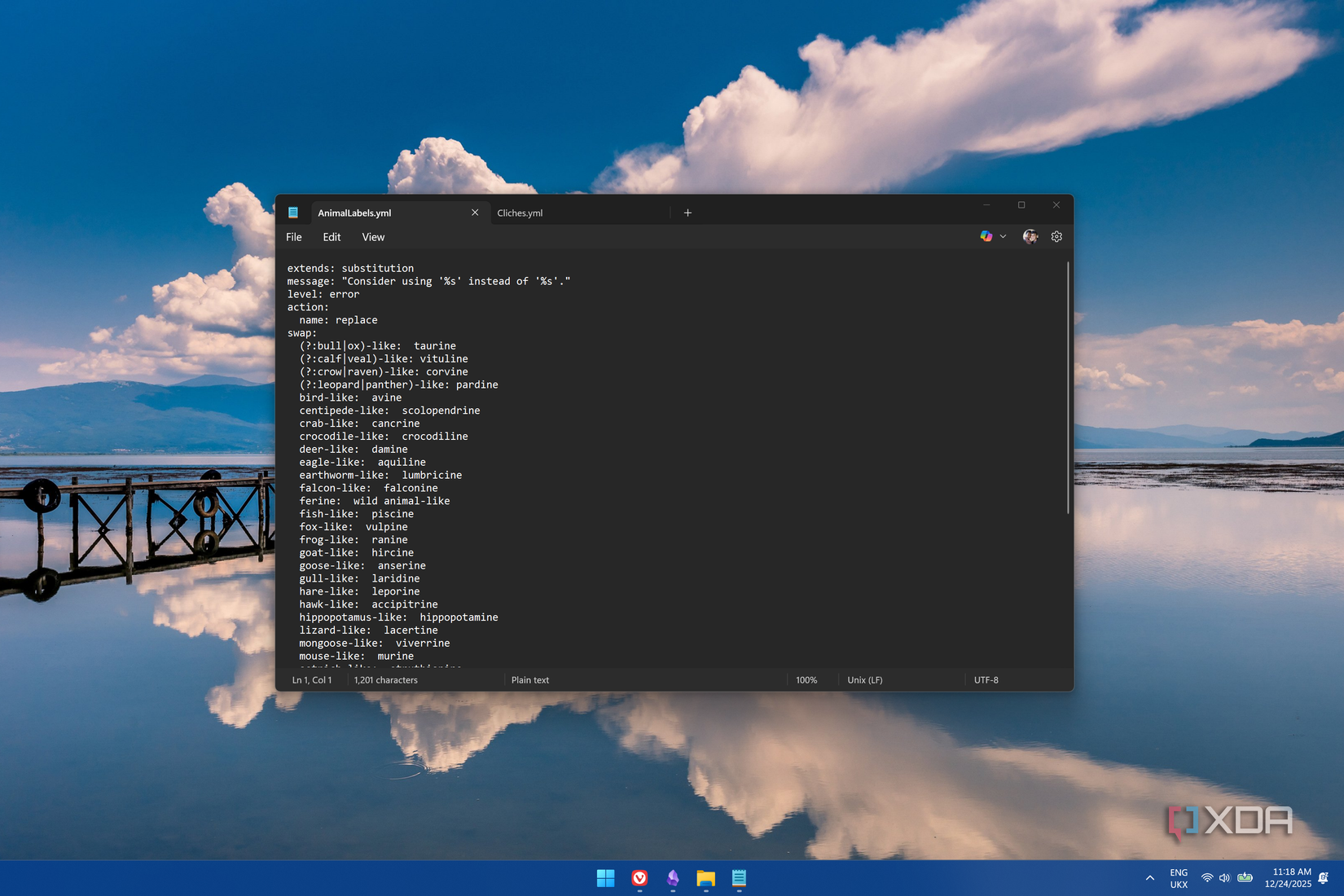Click the 'ferine: wild animal-like' line
This screenshot has height=896, width=1344.
(x=375, y=501)
